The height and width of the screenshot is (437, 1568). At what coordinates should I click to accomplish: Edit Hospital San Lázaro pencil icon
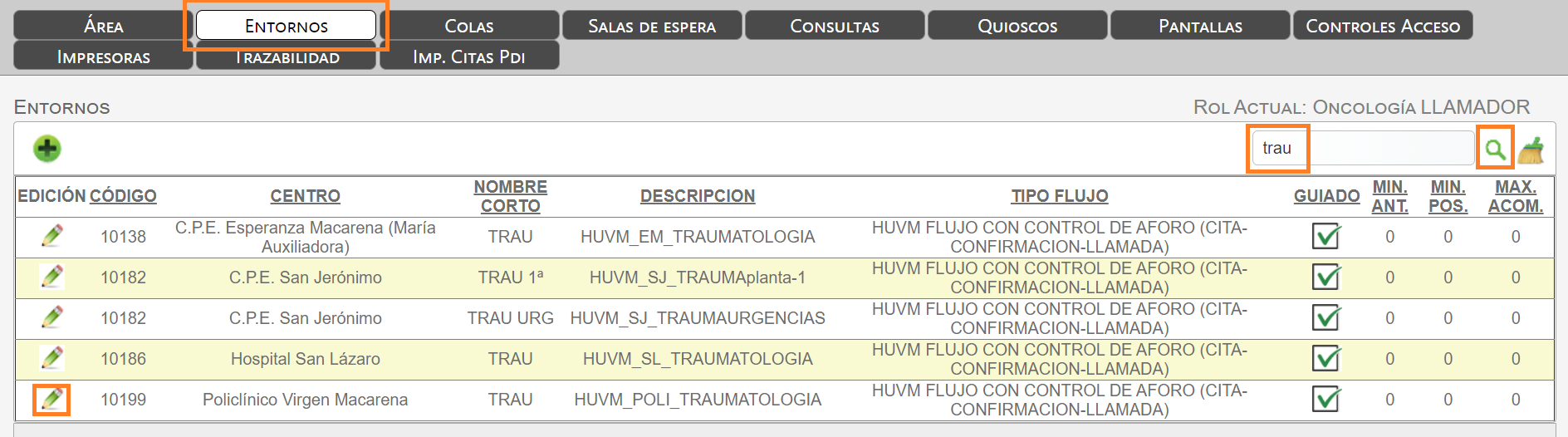52,358
